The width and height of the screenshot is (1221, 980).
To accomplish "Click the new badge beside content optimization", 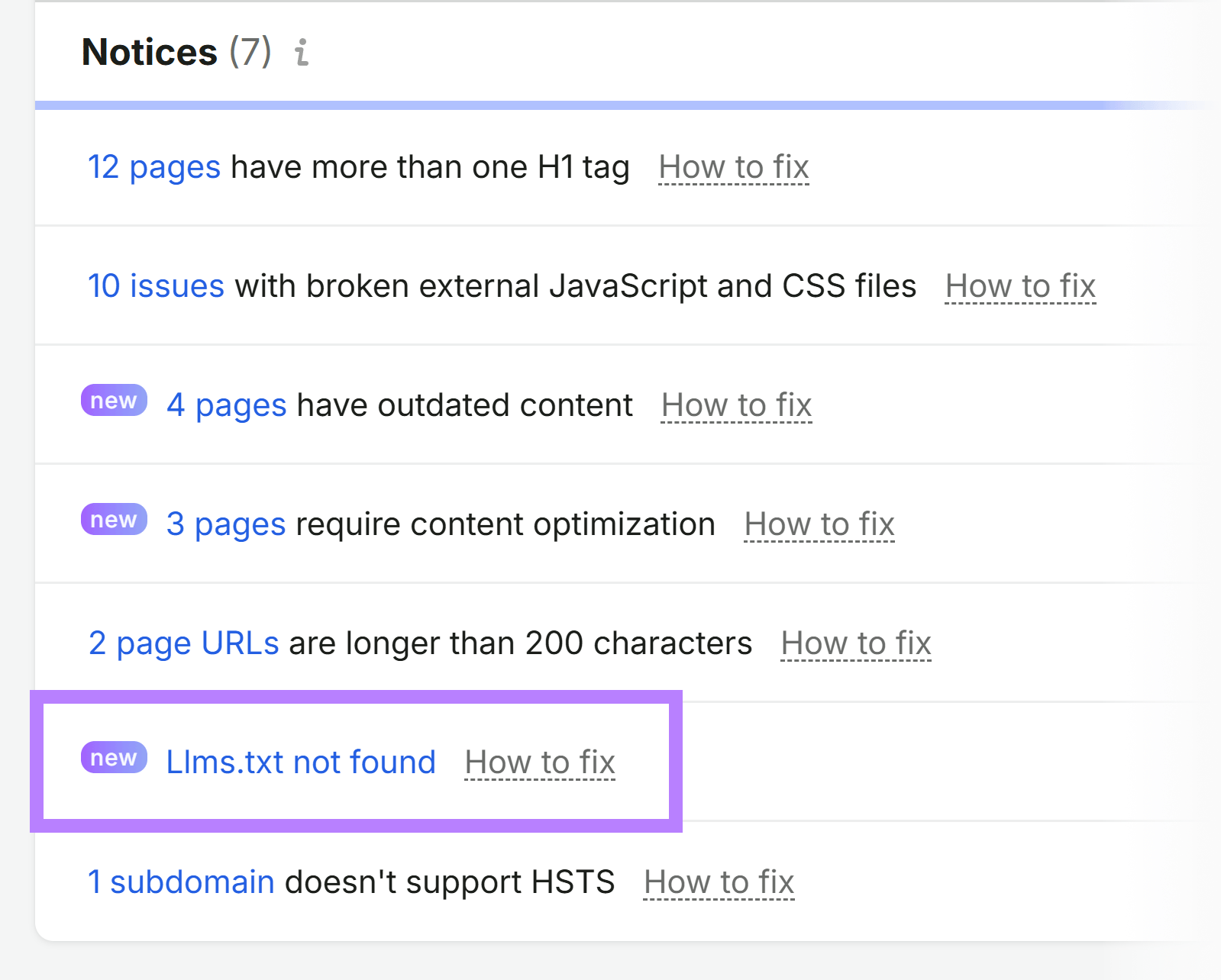I will click(114, 520).
